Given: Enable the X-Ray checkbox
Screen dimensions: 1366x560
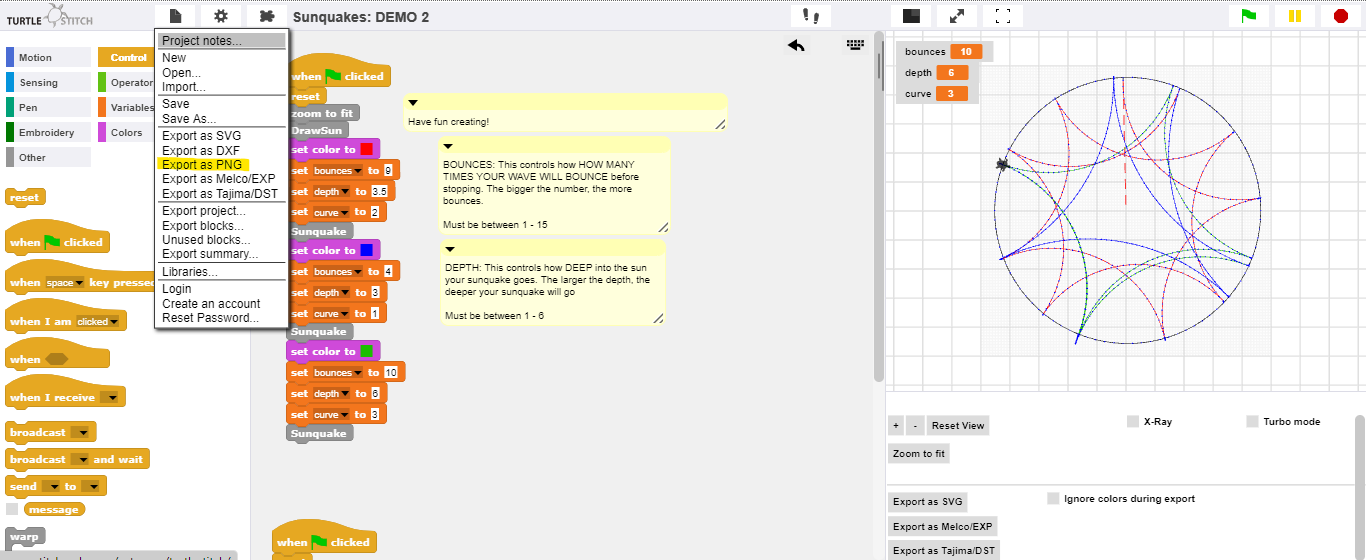Looking at the screenshot, I should pyautogui.click(x=1133, y=422).
